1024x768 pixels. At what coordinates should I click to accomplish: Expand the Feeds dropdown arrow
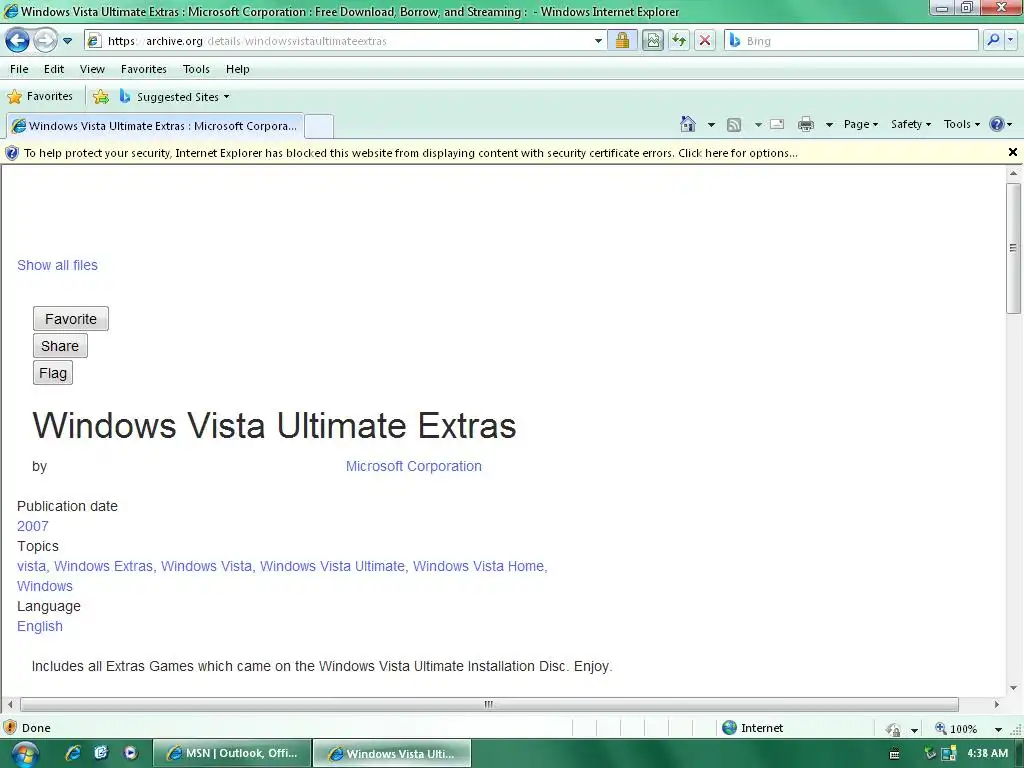point(758,124)
